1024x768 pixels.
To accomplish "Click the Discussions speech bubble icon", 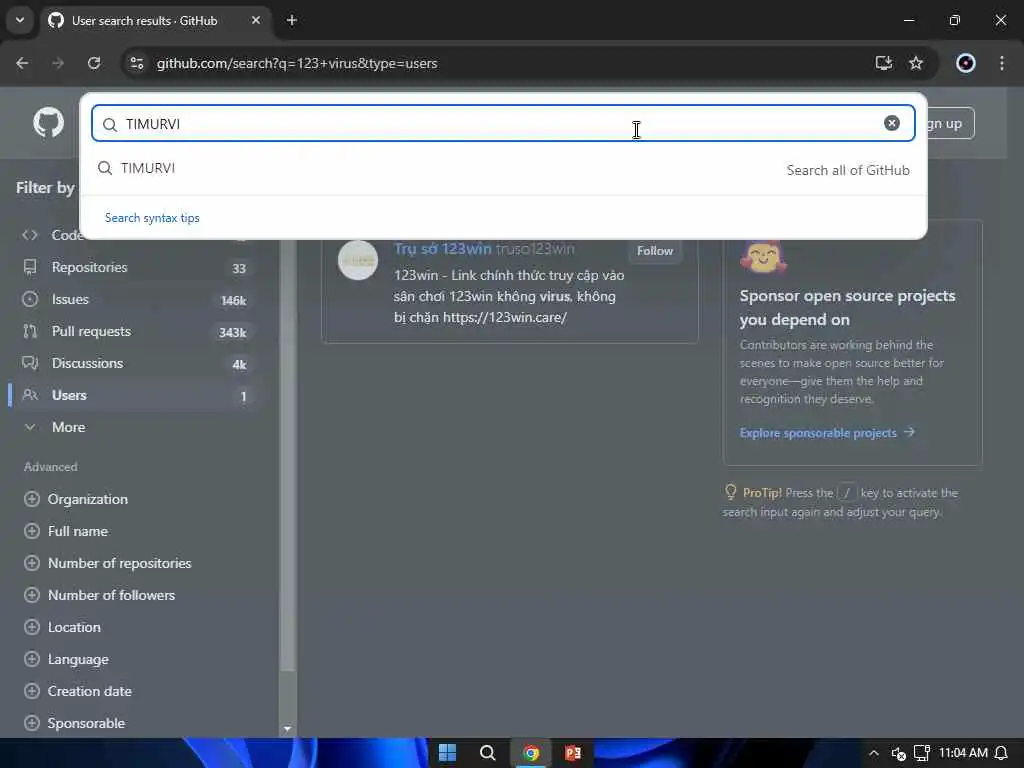I will point(30,363).
